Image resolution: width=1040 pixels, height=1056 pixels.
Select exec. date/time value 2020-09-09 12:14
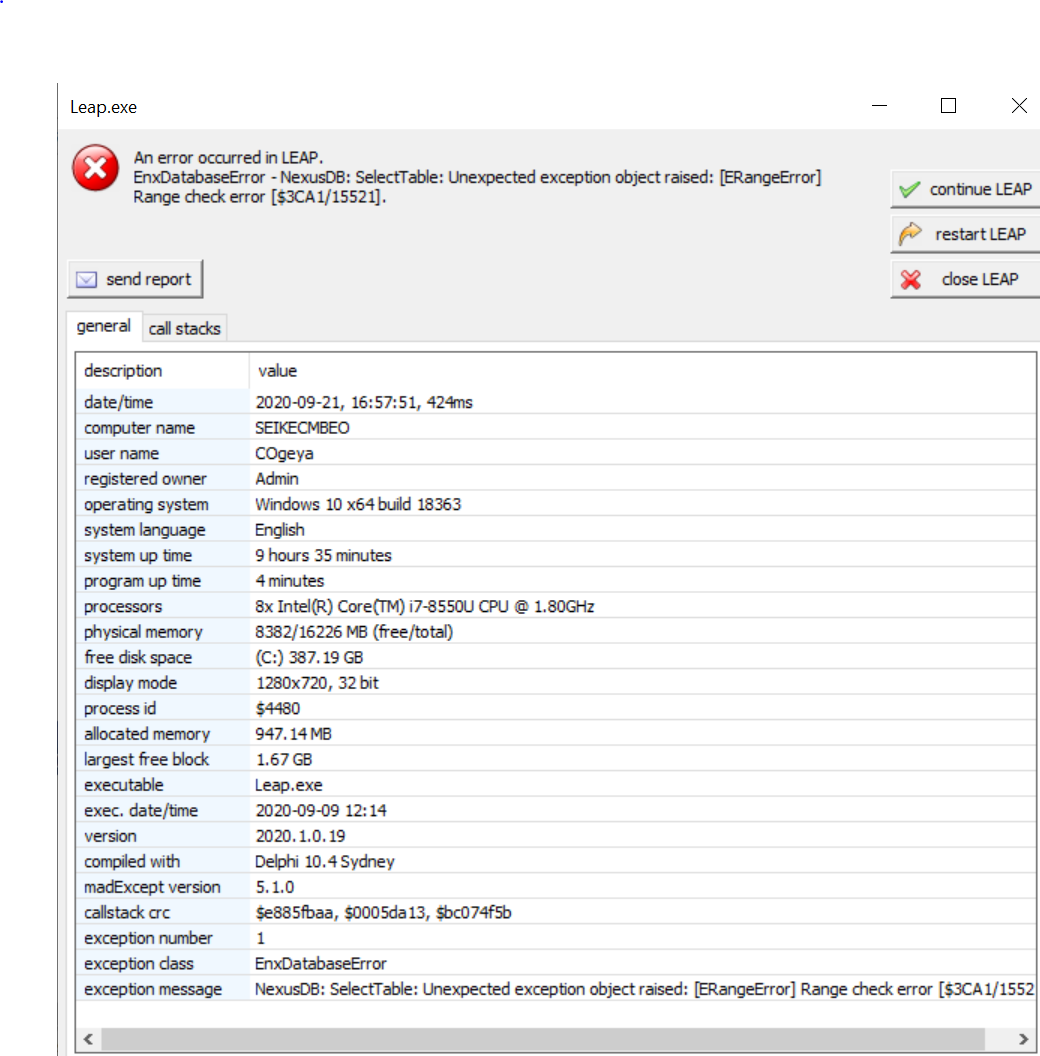point(321,811)
